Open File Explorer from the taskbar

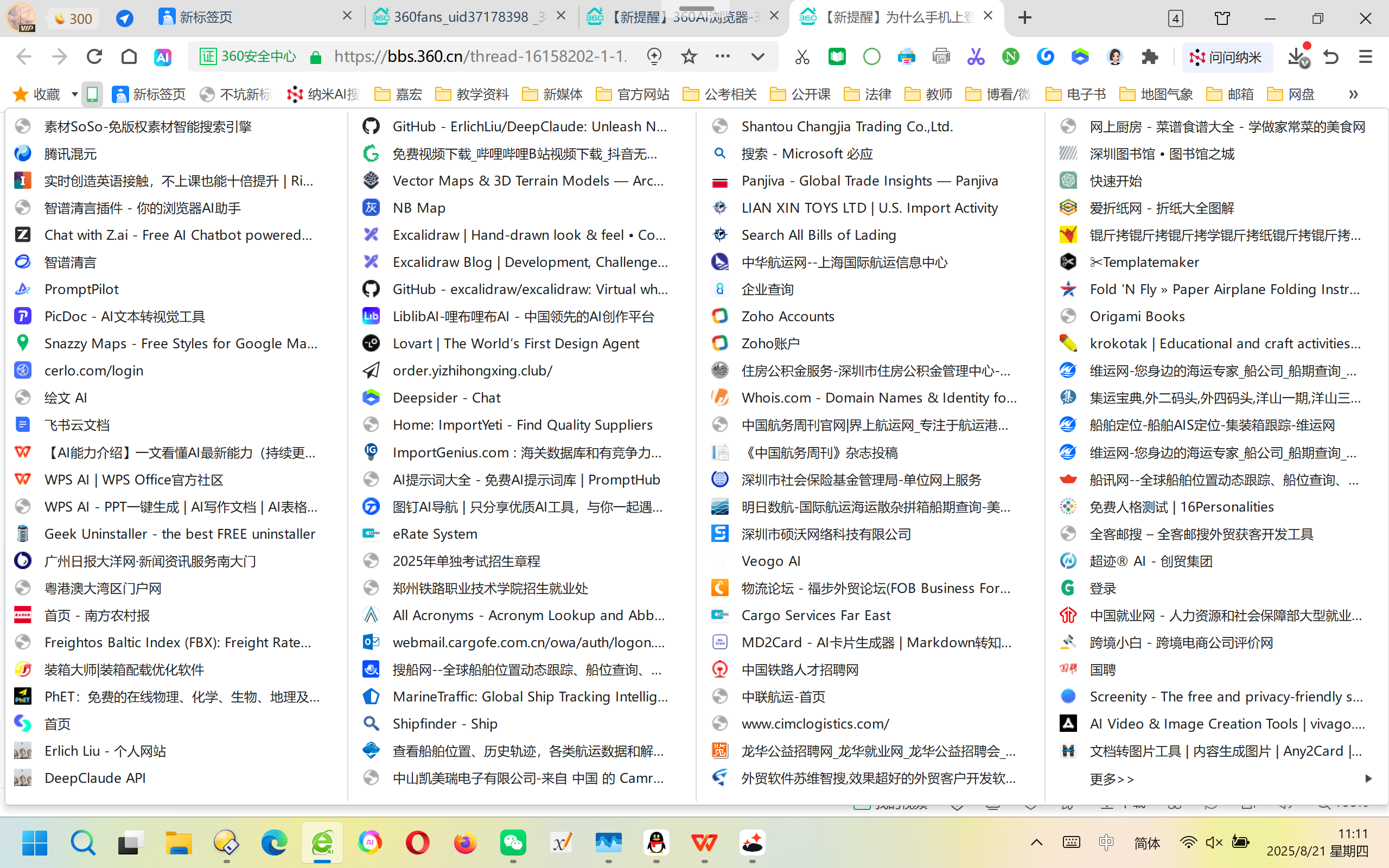pyautogui.click(x=179, y=843)
